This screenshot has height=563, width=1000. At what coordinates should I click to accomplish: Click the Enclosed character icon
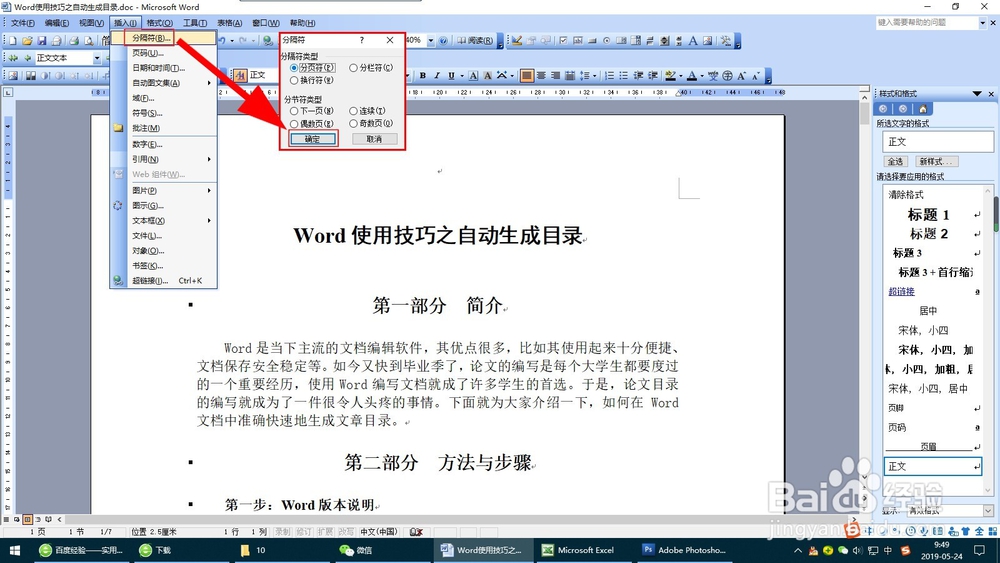727,75
